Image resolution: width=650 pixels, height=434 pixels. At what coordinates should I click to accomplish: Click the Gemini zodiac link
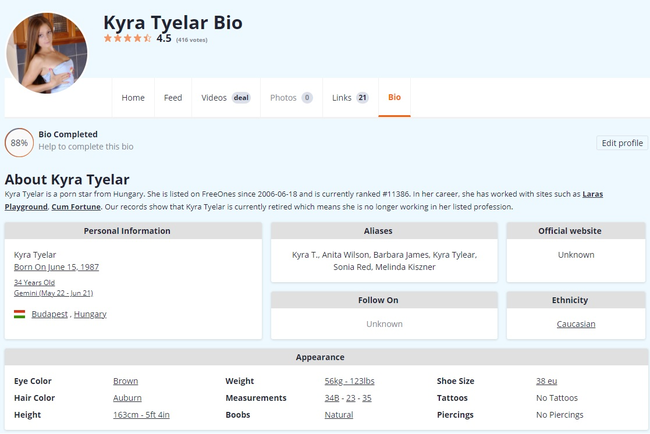pos(53,293)
